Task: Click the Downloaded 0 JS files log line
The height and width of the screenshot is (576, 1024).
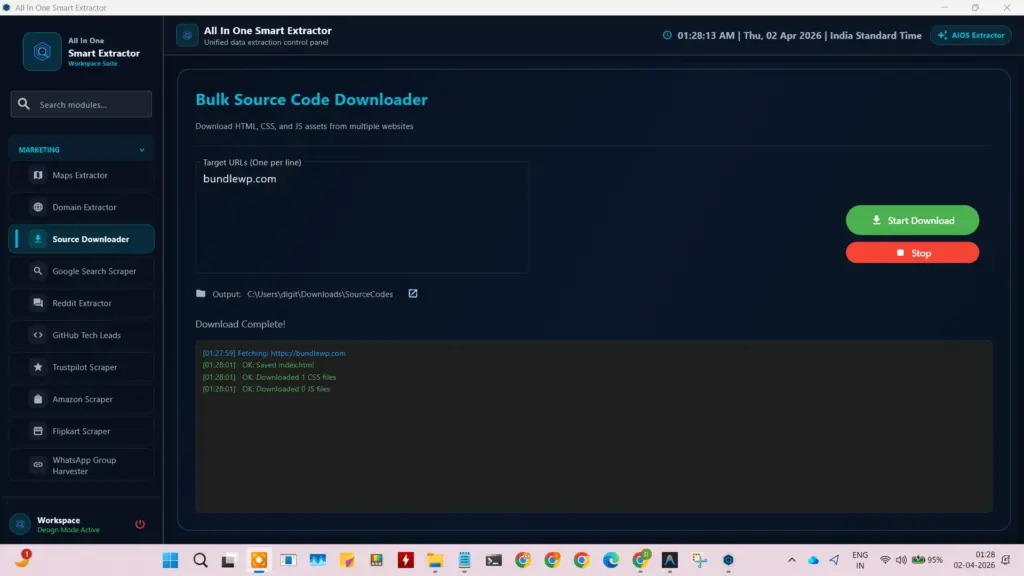Action: coord(266,389)
